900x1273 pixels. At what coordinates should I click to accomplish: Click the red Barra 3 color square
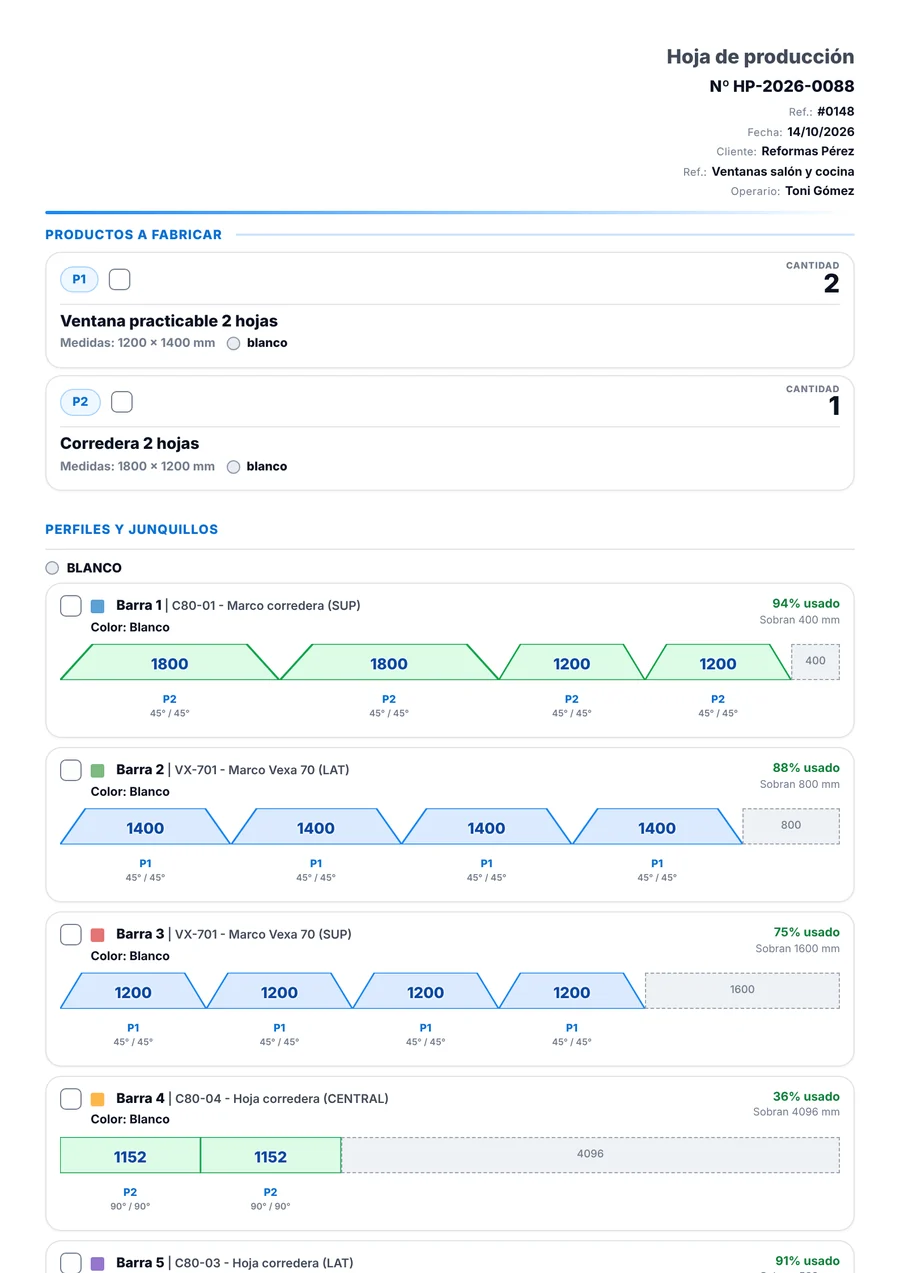97,935
